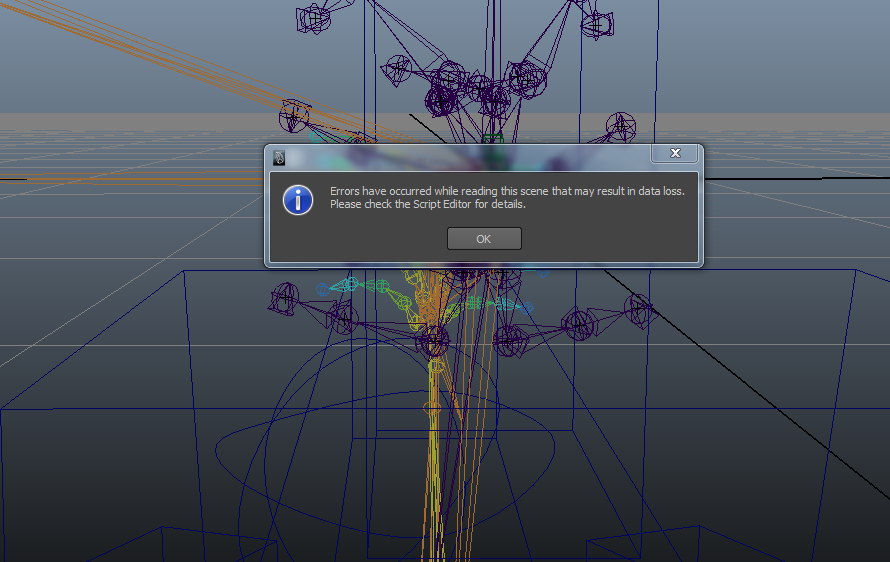Click the Maya icon in the dialog title bar
This screenshot has width=890, height=562.
coord(279,158)
